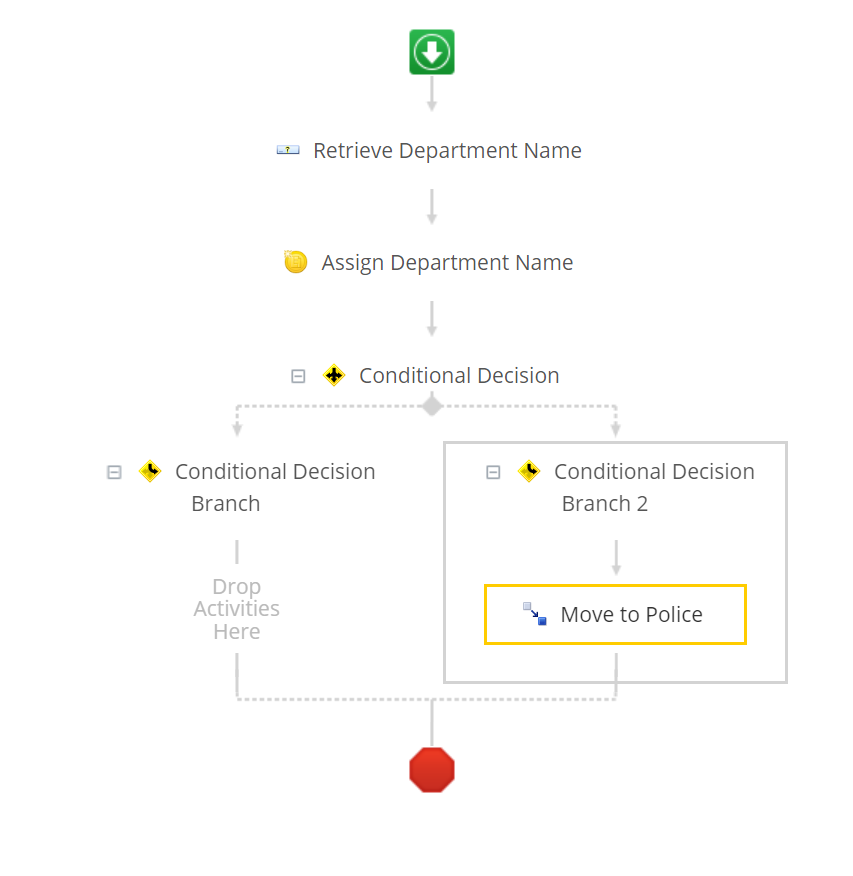Select the top-level Conditional Decision label
The height and width of the screenshot is (876, 853).
click(459, 375)
